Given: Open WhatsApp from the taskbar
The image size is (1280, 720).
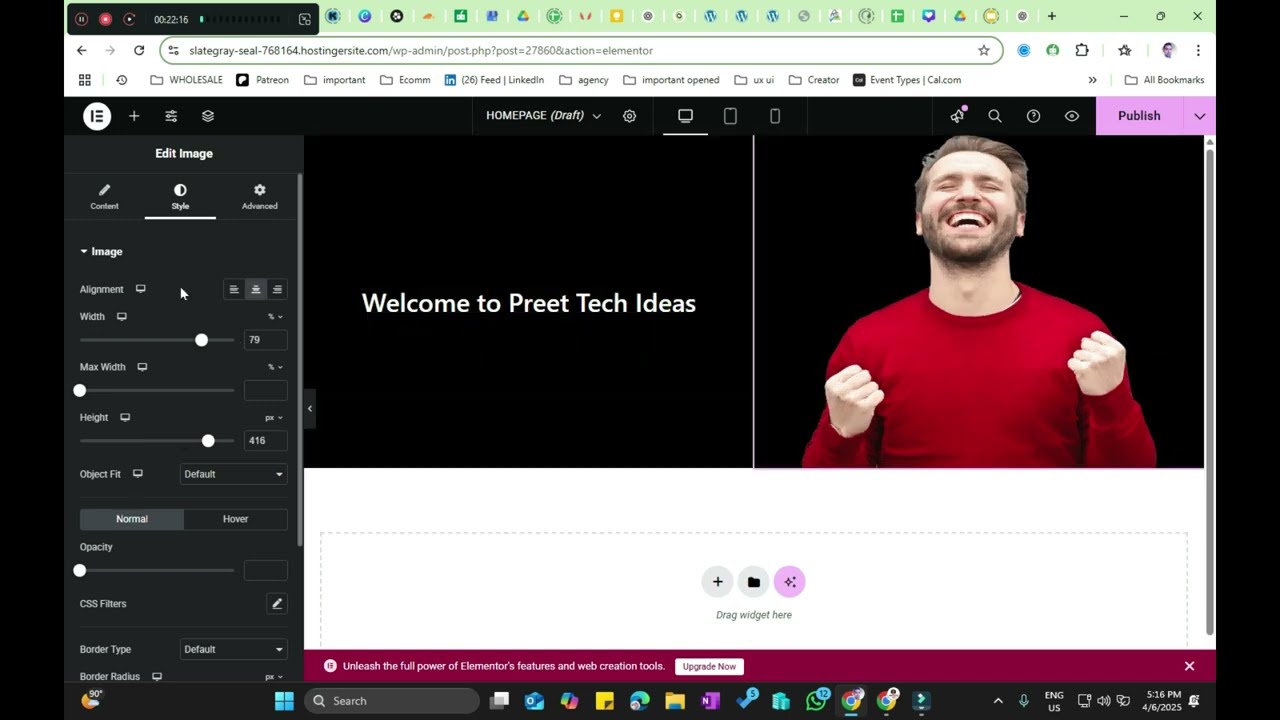Looking at the screenshot, I should [x=817, y=701].
